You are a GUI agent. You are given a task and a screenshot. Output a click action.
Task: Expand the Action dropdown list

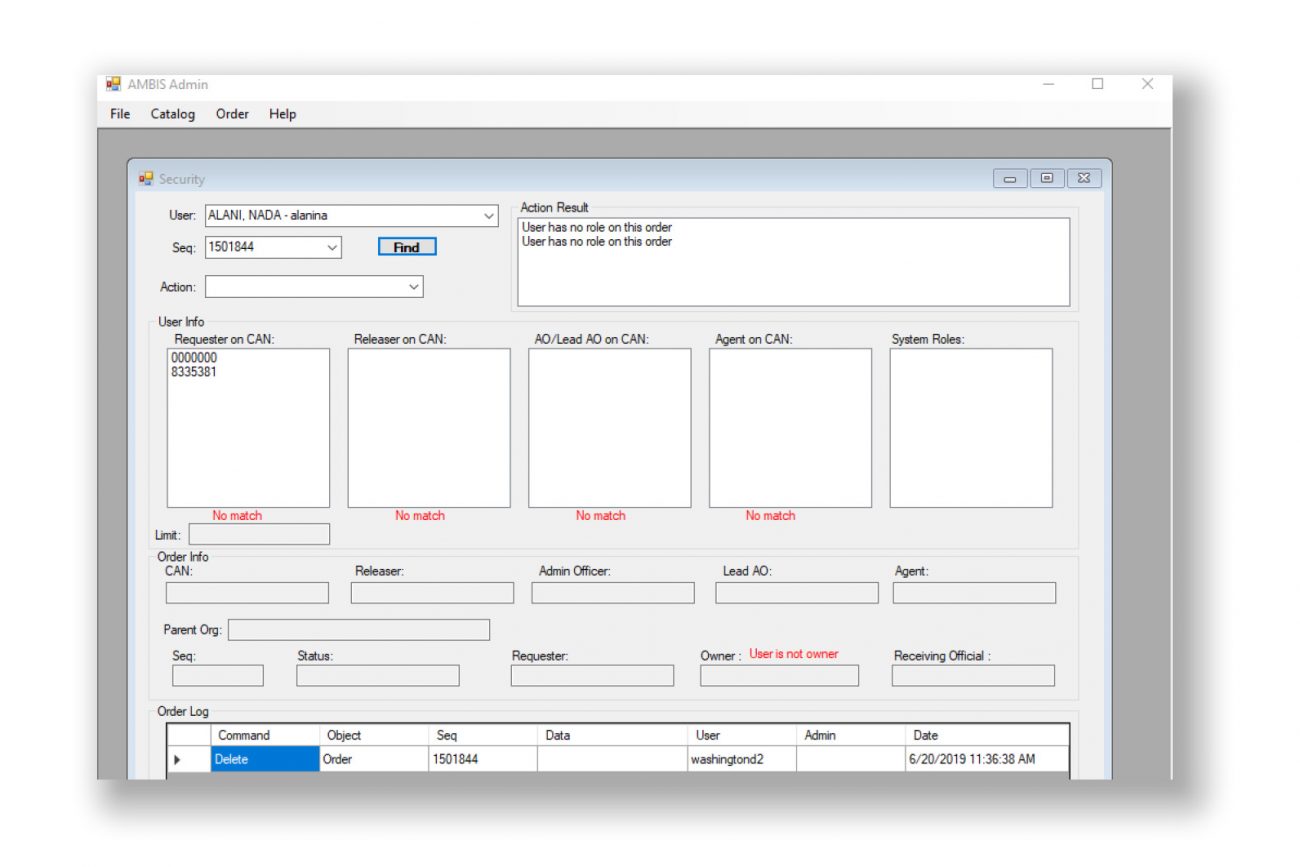(414, 287)
